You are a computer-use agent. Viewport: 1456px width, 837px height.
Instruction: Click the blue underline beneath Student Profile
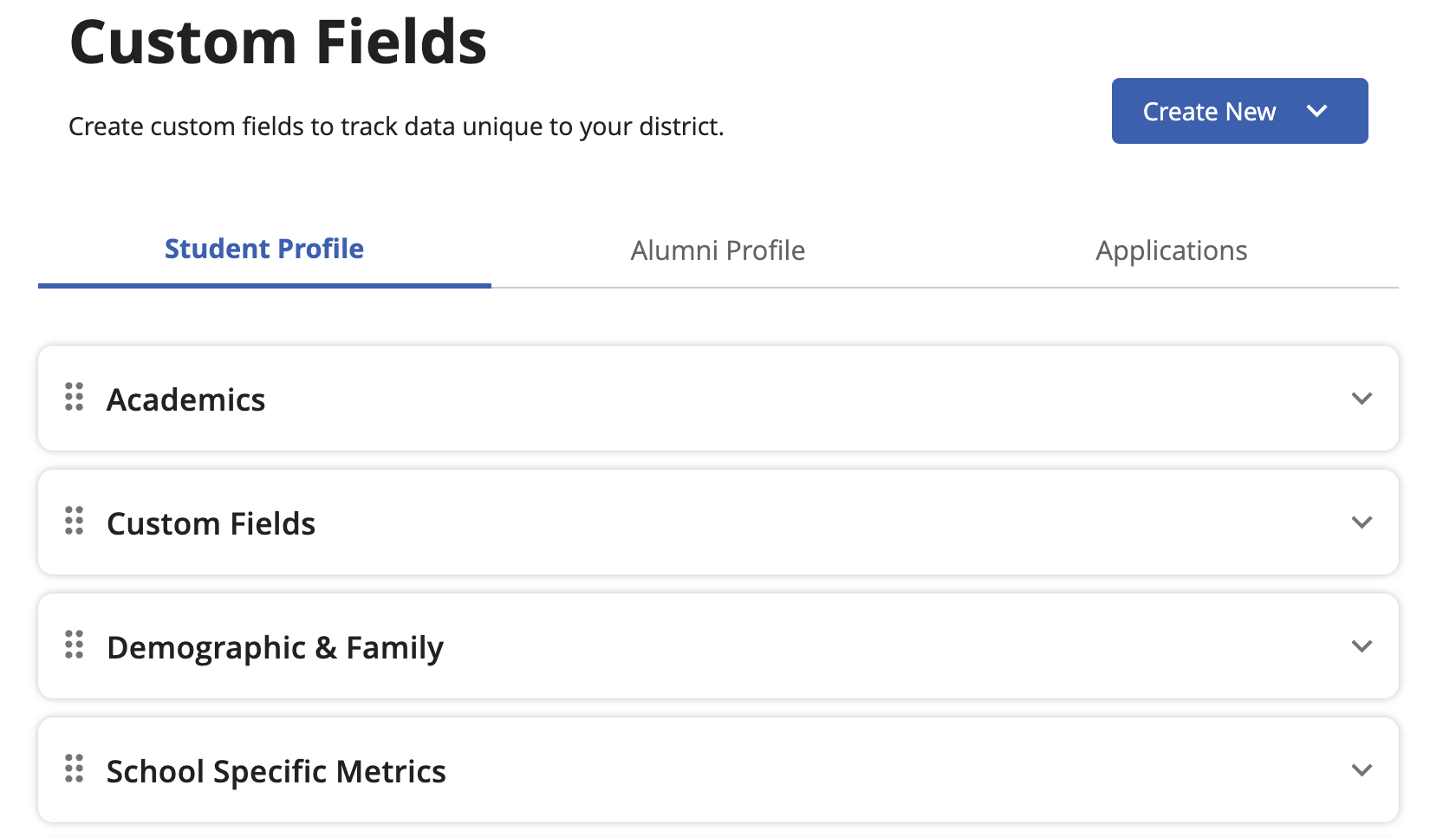click(x=264, y=285)
